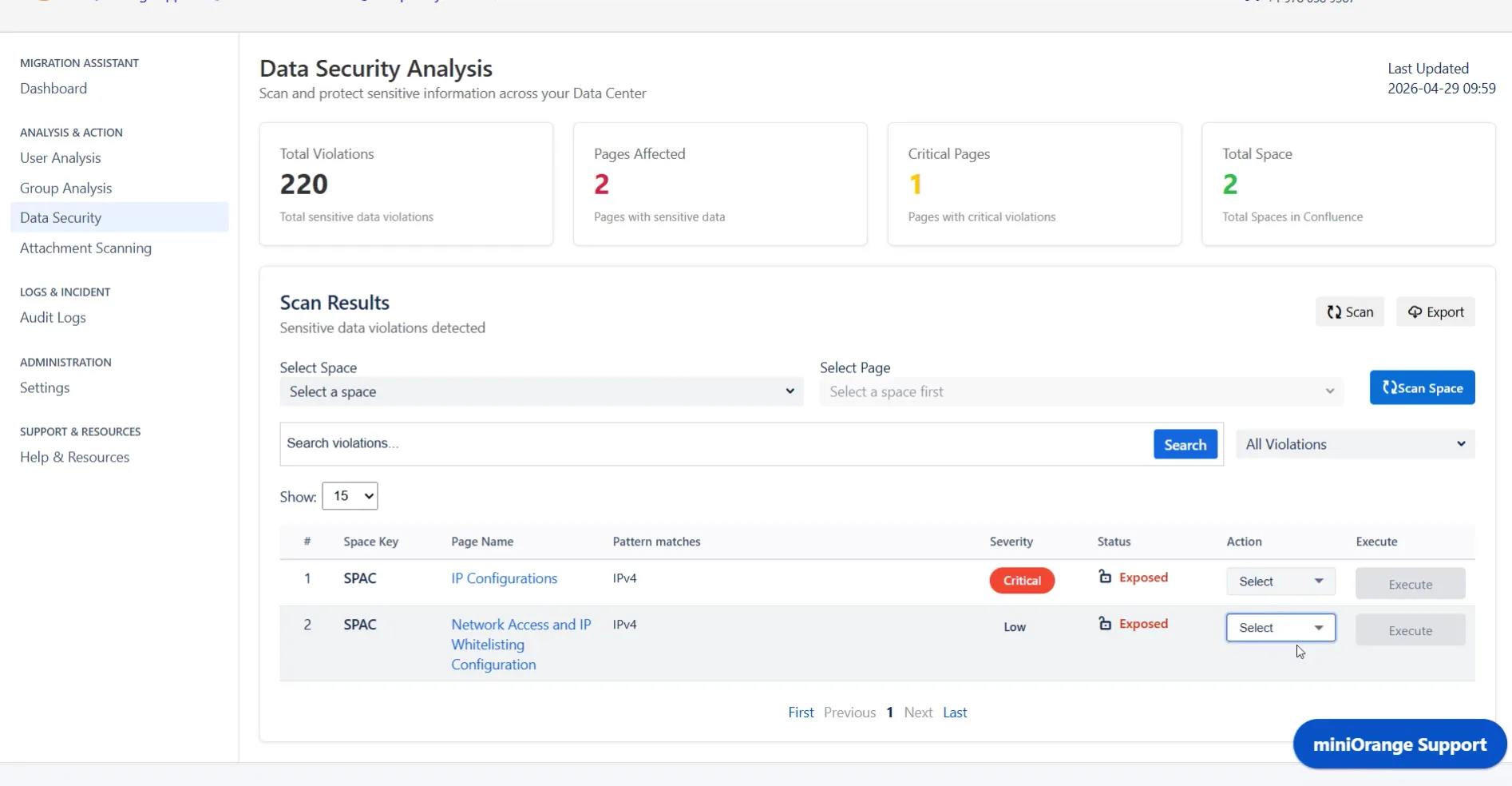
Task: Open the IP Configurations page link
Action: (505, 578)
